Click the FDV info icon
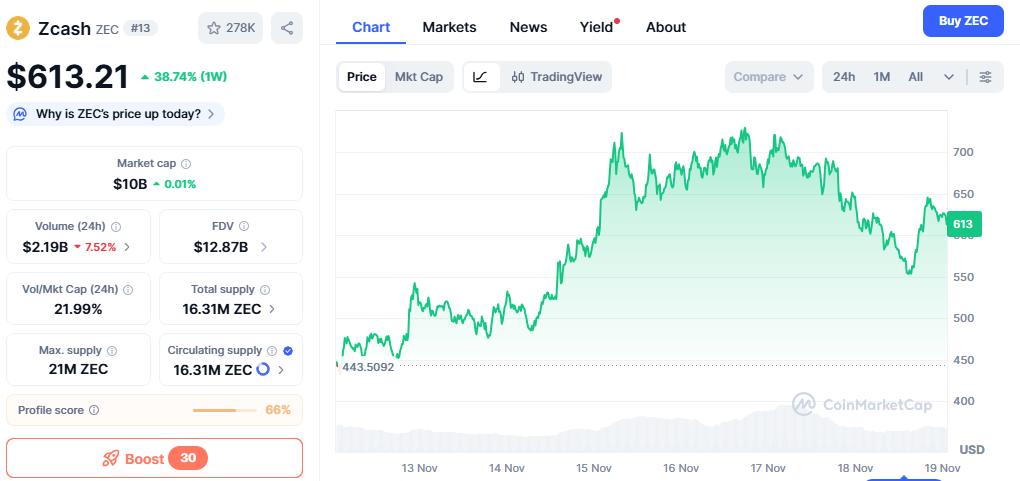This screenshot has height=481, width=1020. 244,227
